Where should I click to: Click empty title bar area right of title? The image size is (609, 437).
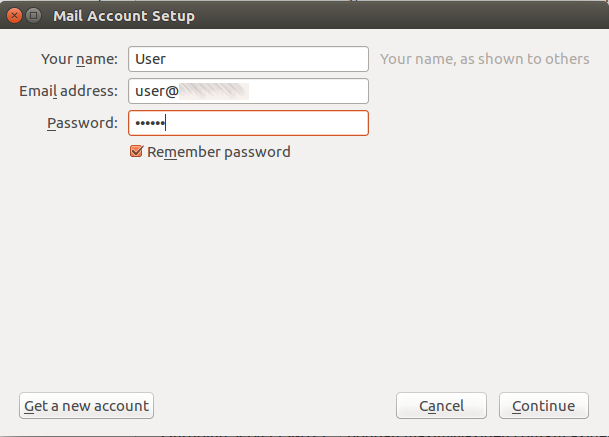(x=400, y=16)
